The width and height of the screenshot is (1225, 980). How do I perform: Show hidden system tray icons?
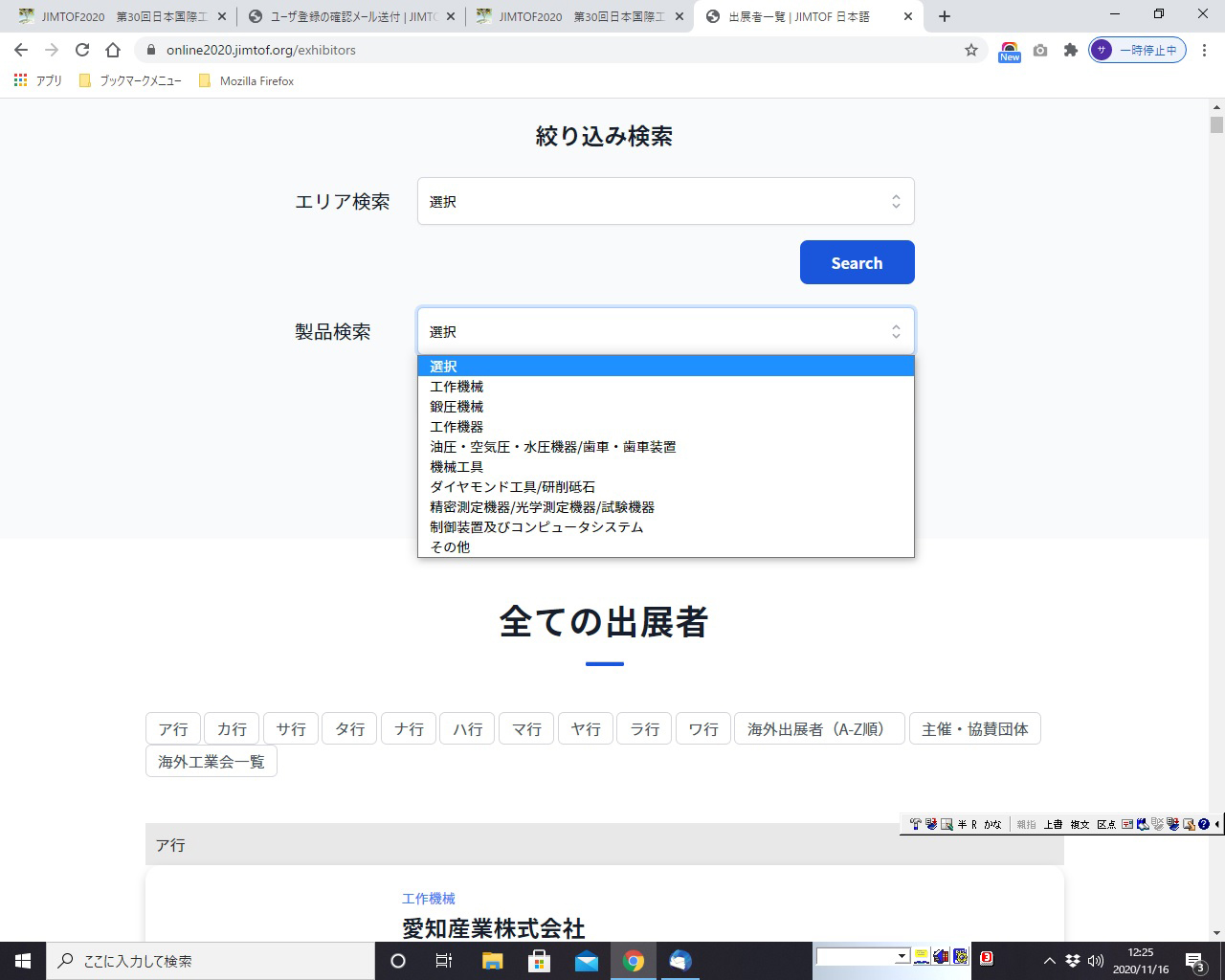point(1050,961)
